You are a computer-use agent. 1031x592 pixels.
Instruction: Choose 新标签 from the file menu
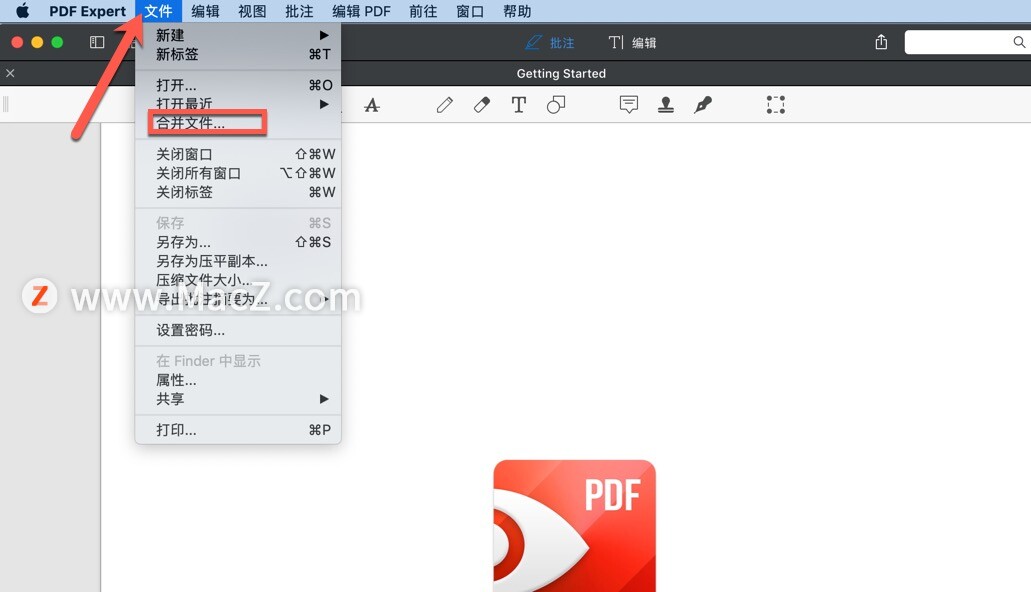click(x=238, y=54)
